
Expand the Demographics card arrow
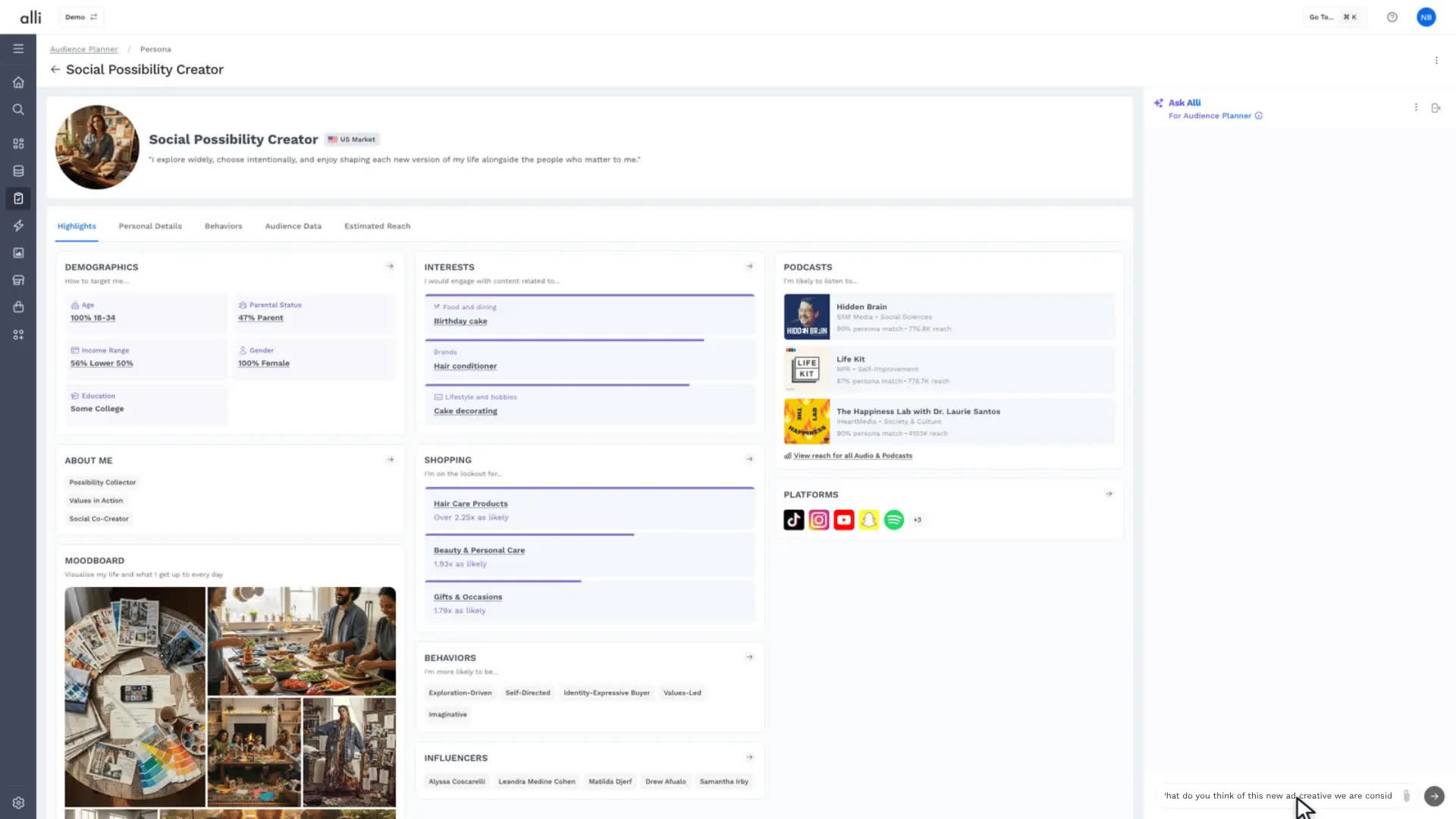coord(391,266)
